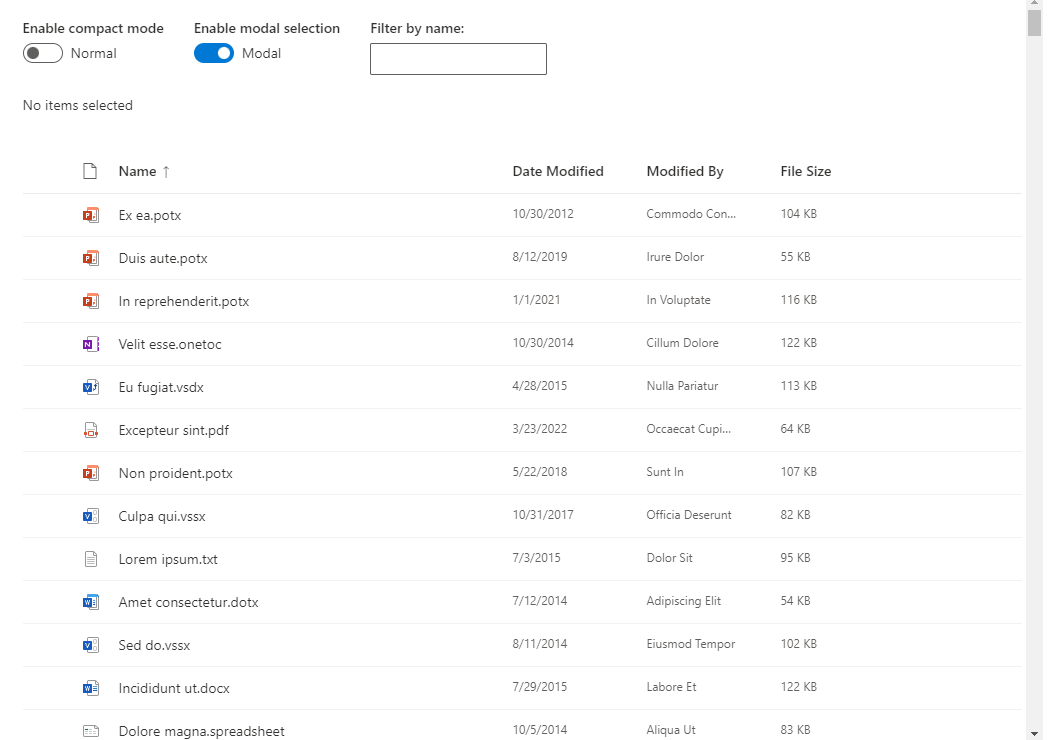The height and width of the screenshot is (740, 1061).
Task: Click the Adipiscing Elit modified-by cell
Action: pos(683,601)
